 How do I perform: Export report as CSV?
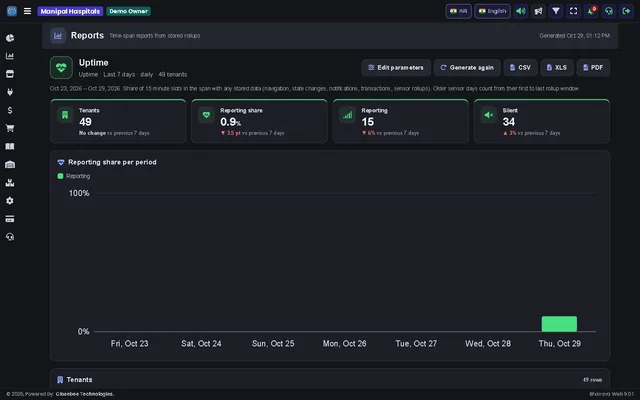tap(520, 67)
